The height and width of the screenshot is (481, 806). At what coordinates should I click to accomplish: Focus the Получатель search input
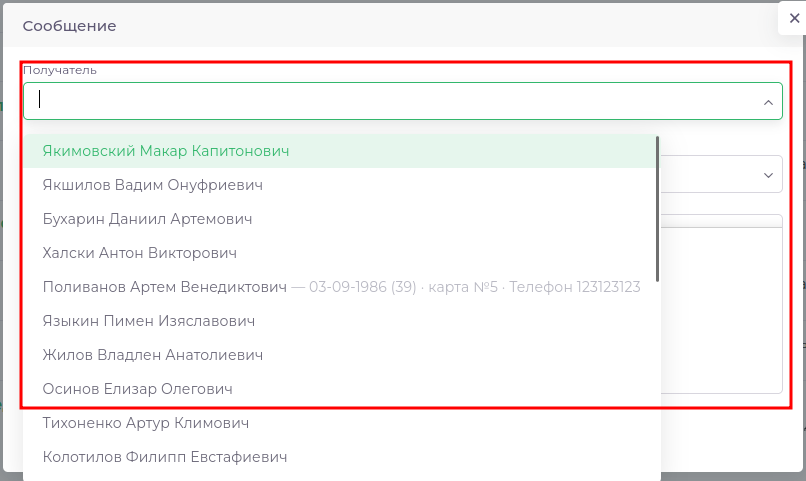(x=390, y=101)
